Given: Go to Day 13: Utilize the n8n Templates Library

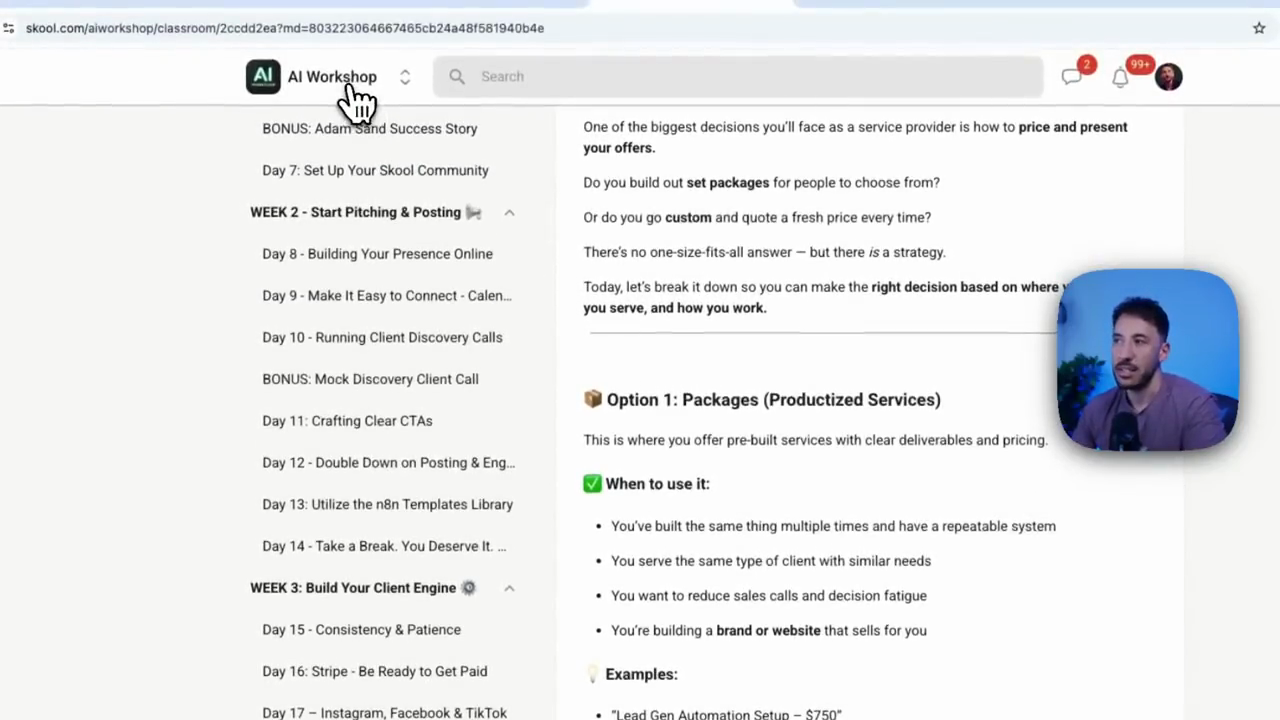Looking at the screenshot, I should (x=387, y=504).
